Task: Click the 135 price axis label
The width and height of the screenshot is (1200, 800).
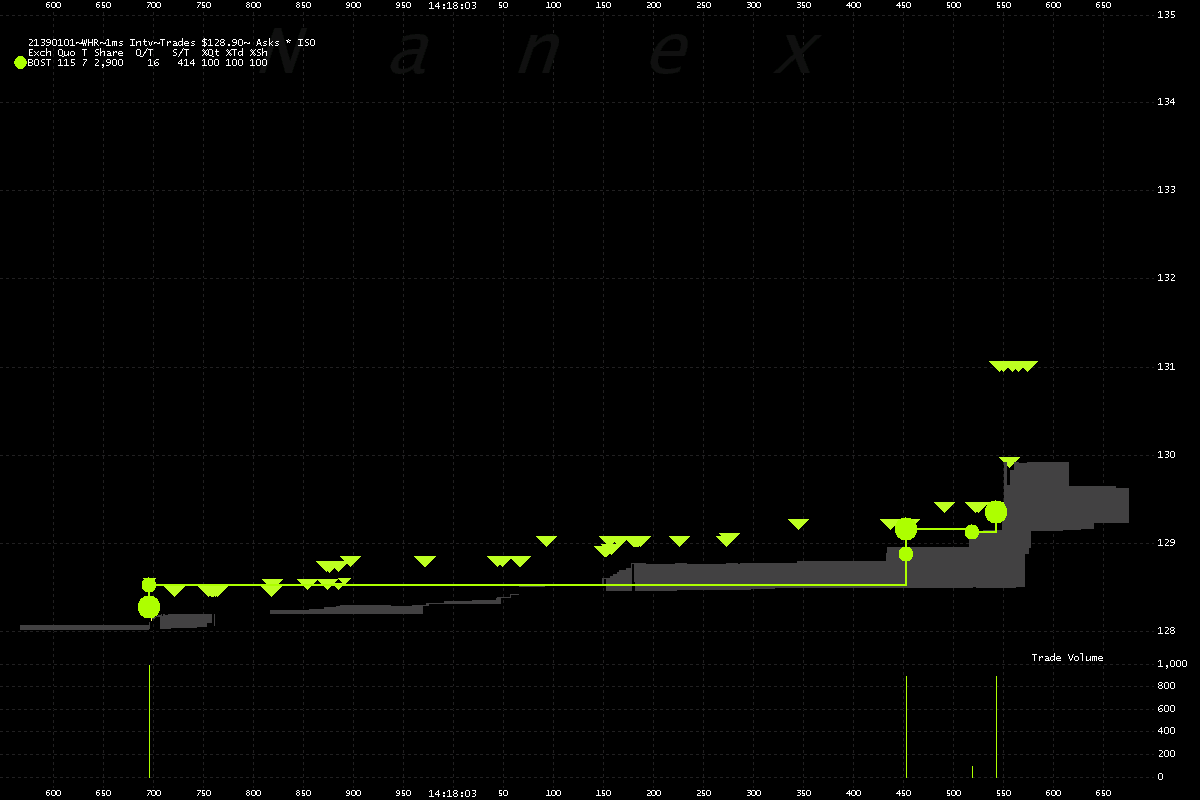Action: tap(1166, 15)
